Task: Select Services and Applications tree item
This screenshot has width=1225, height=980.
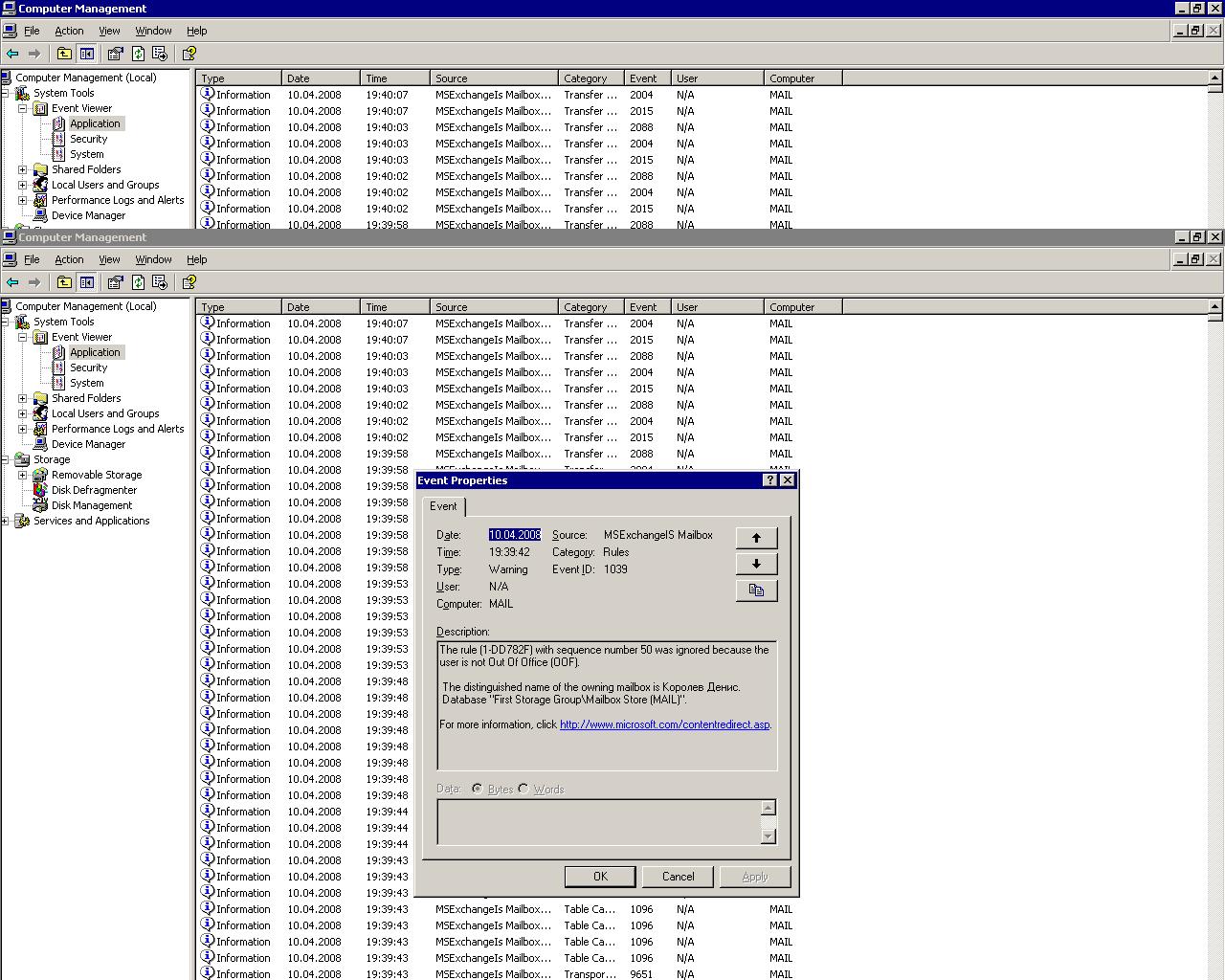Action: [x=92, y=521]
